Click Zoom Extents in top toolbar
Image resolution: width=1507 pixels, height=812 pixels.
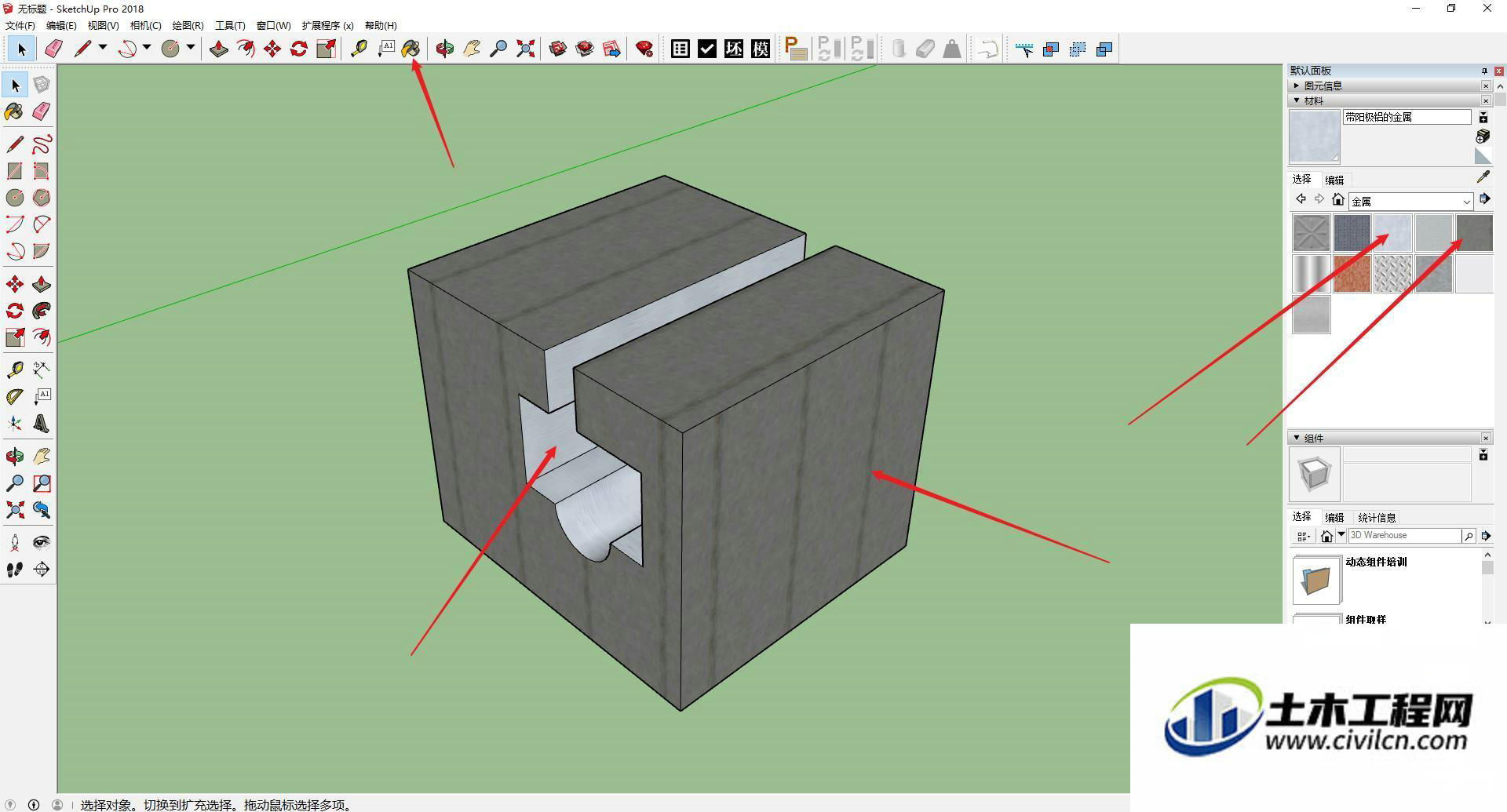pos(525,49)
